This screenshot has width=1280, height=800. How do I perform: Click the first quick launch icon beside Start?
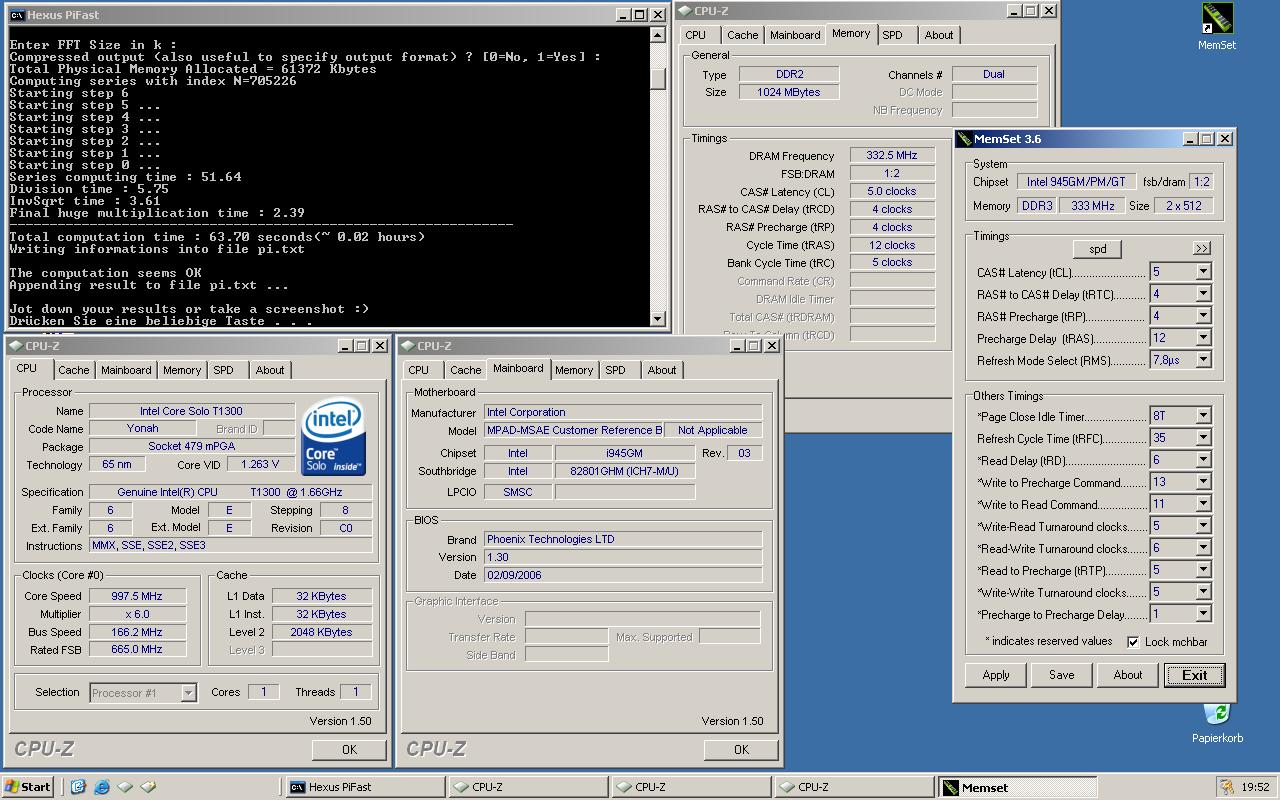pyautogui.click(x=78, y=787)
